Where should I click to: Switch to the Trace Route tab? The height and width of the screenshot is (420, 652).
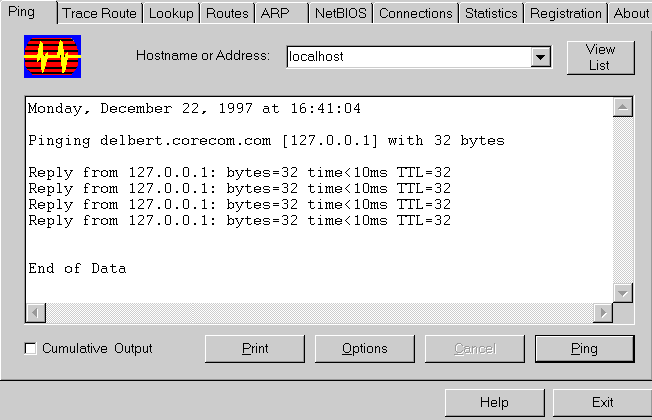(x=99, y=13)
